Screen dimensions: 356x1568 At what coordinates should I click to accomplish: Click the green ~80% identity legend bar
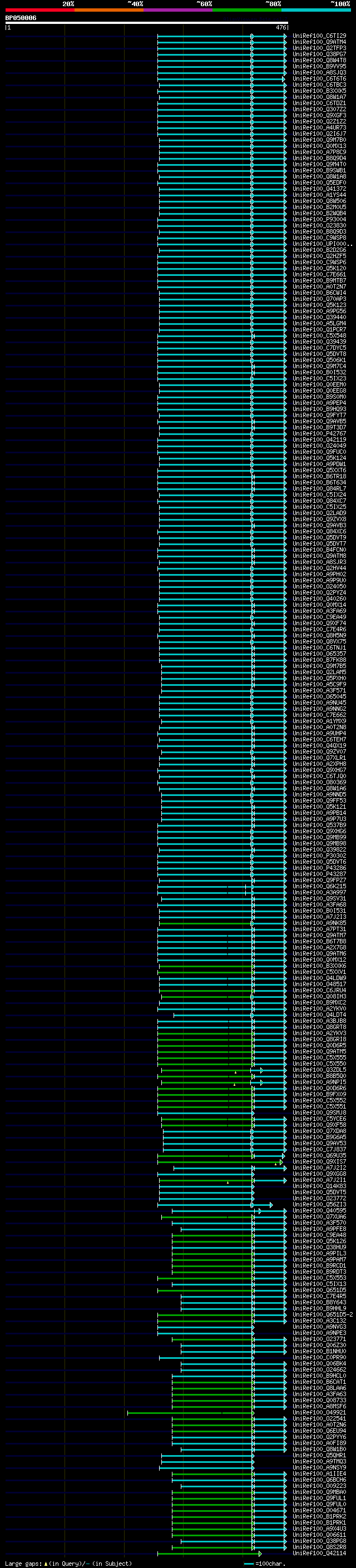[247, 10]
